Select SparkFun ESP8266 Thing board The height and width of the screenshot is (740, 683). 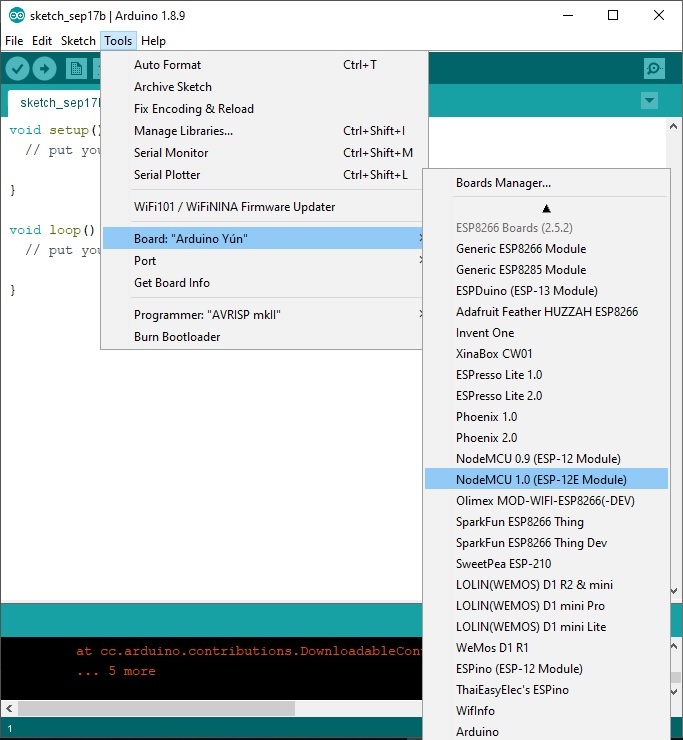(546, 521)
